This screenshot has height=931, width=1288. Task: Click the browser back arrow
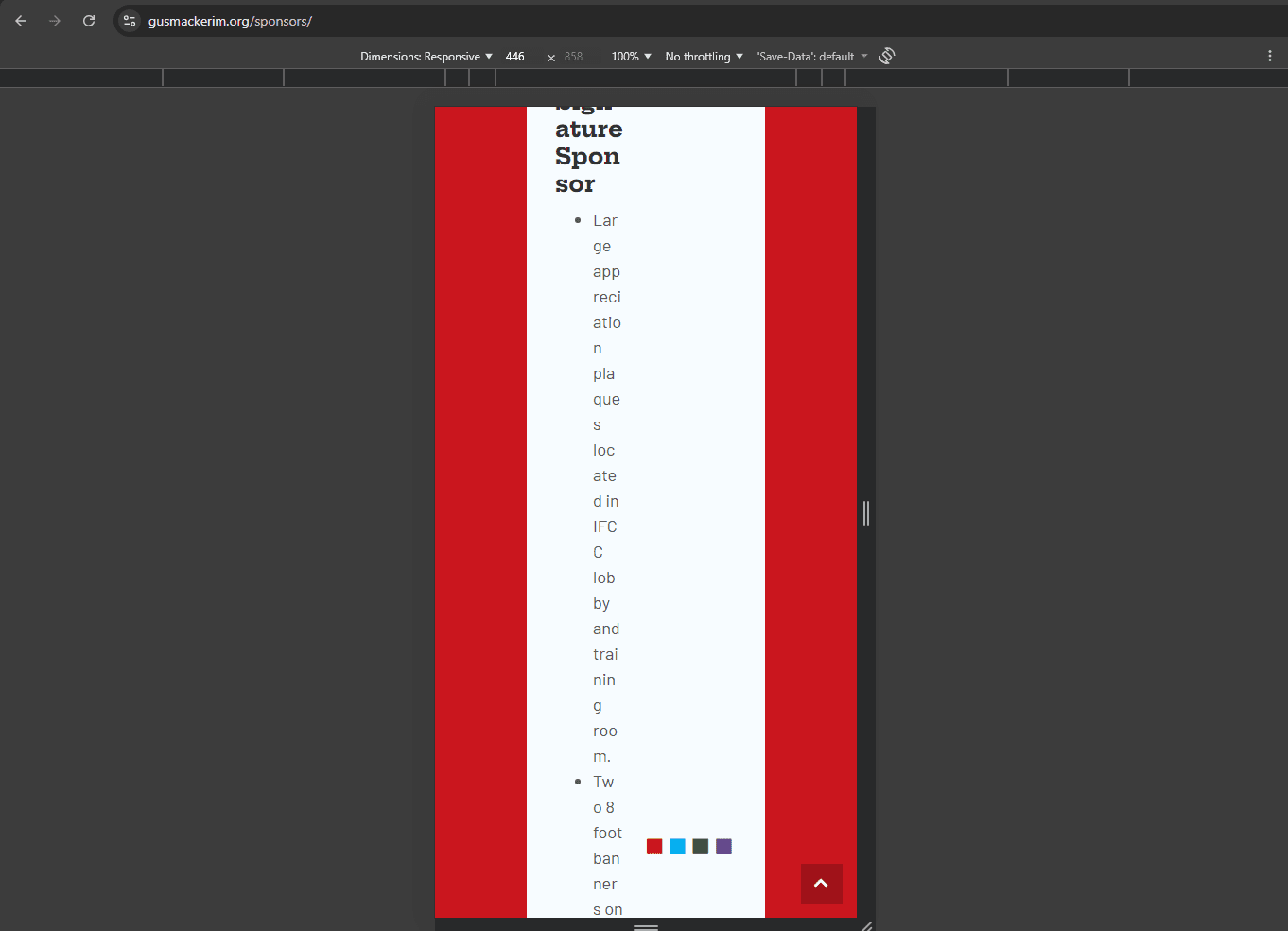coord(21,21)
